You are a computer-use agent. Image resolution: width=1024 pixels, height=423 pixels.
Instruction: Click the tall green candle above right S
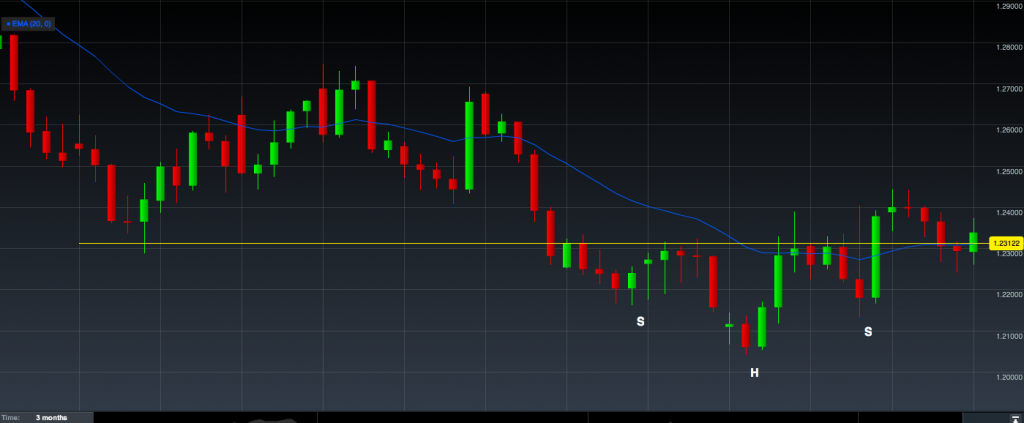(876, 257)
